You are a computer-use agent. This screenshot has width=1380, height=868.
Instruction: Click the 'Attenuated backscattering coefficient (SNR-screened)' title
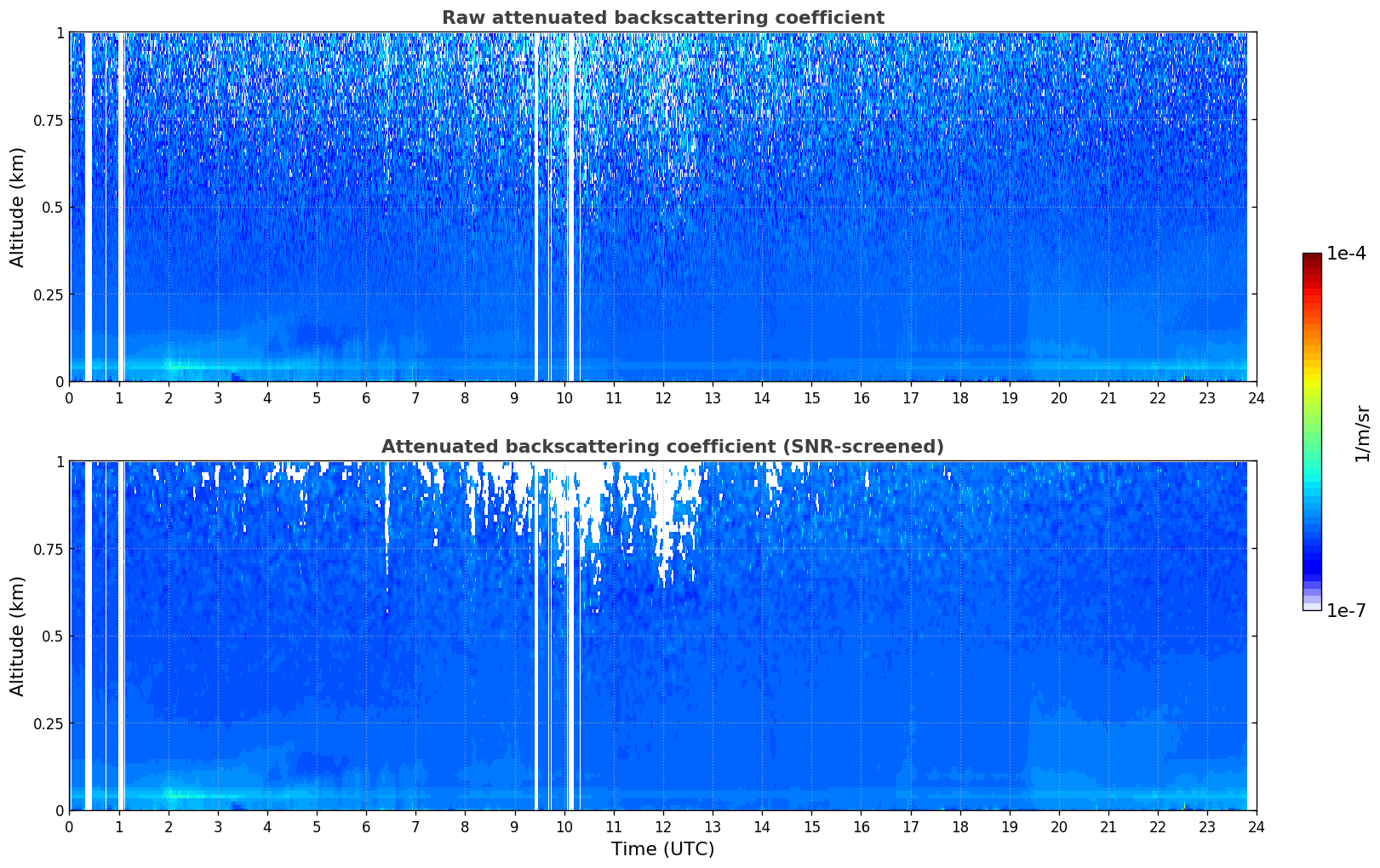[662, 447]
